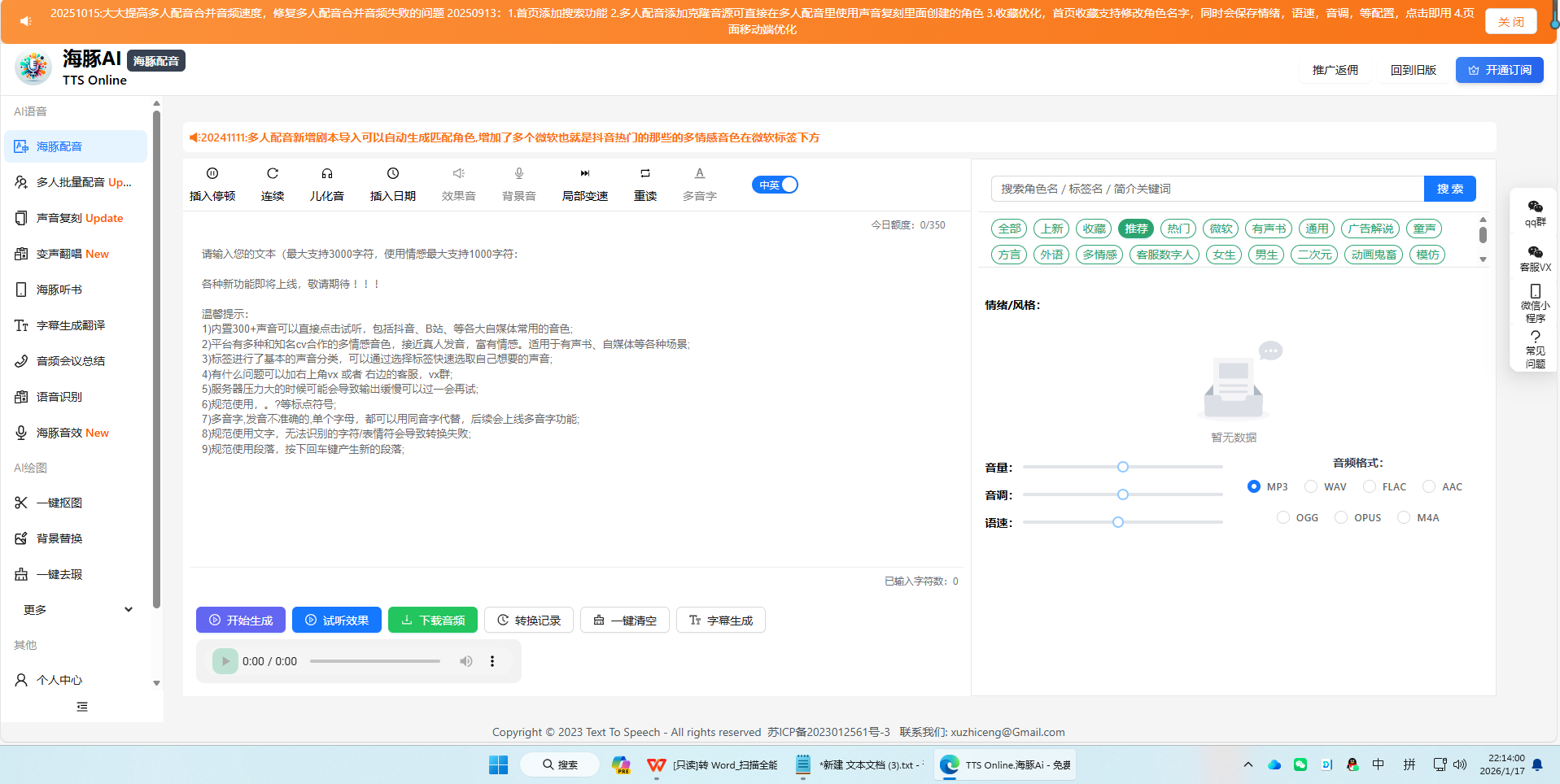Select the 有声书 category tag
This screenshot has height=784, width=1560.
pos(1267,229)
